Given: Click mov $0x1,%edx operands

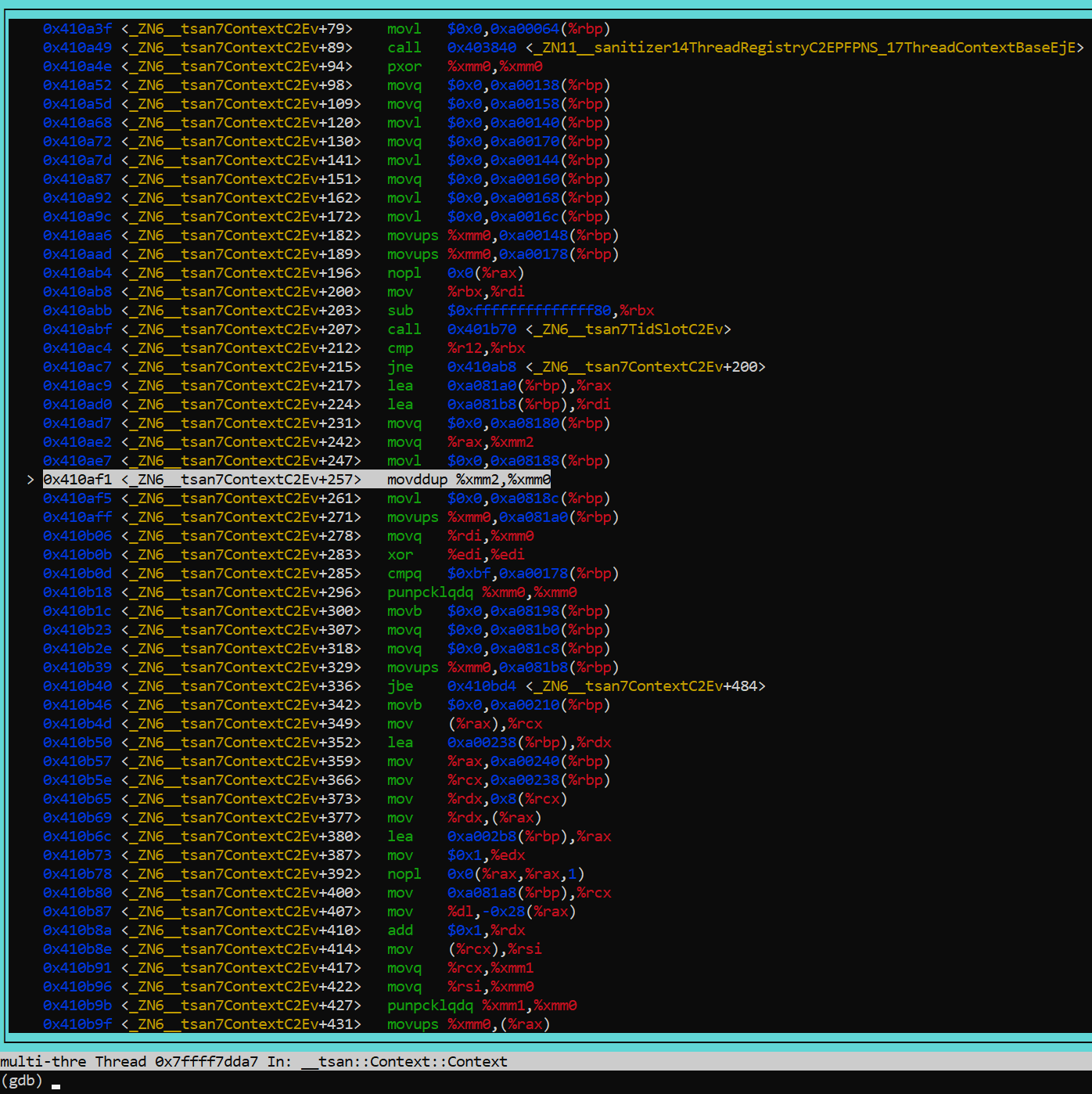Looking at the screenshot, I should 486,855.
